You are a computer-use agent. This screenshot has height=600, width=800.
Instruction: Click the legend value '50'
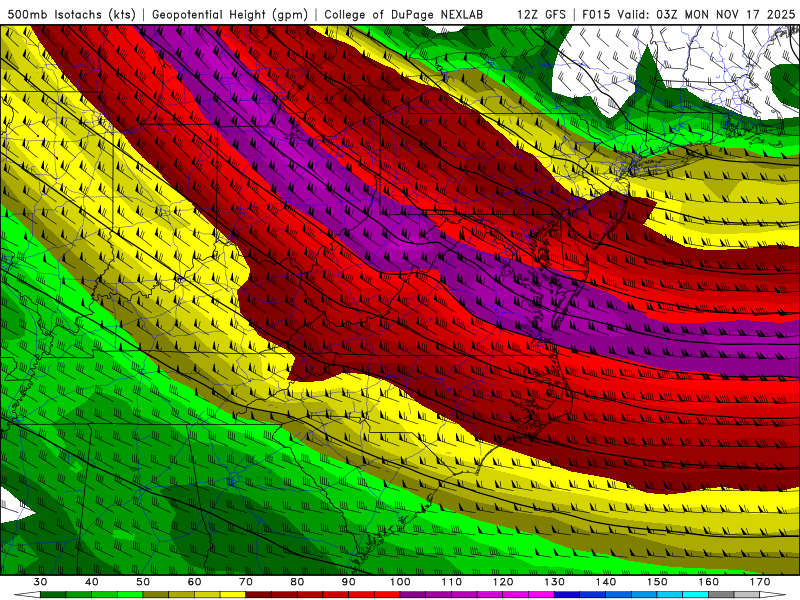(143, 582)
